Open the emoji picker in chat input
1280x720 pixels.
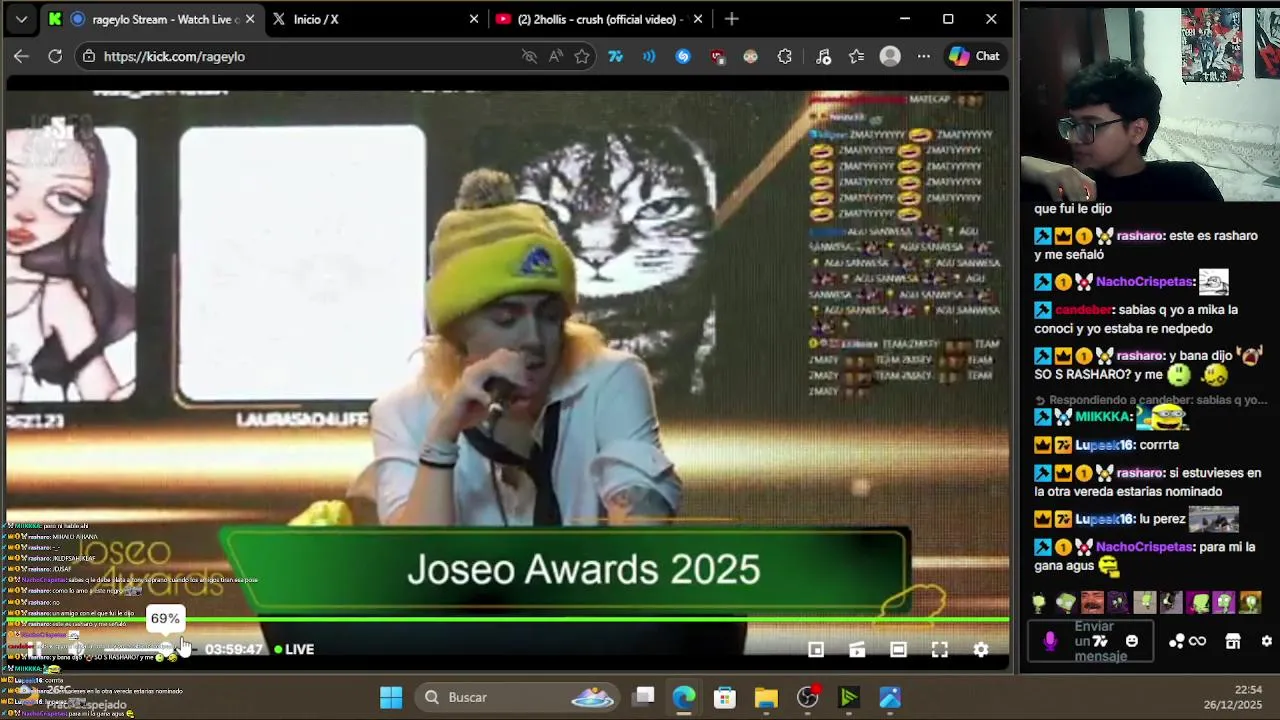[x=1132, y=641]
